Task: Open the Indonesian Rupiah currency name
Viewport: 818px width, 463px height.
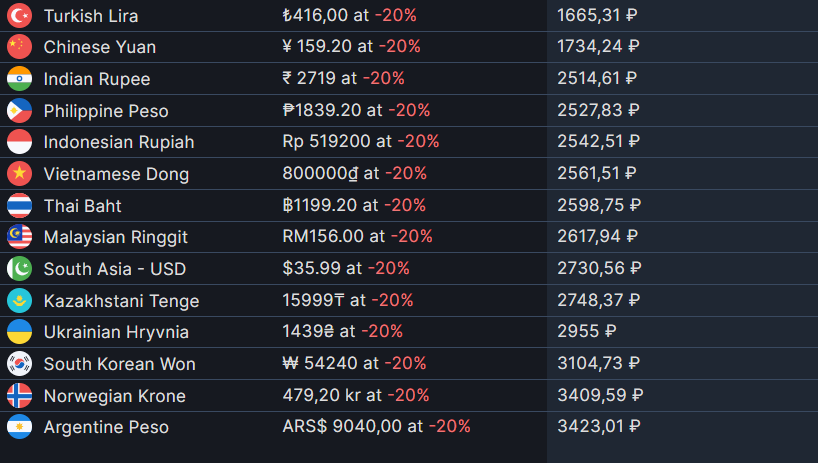Action: coord(119,142)
